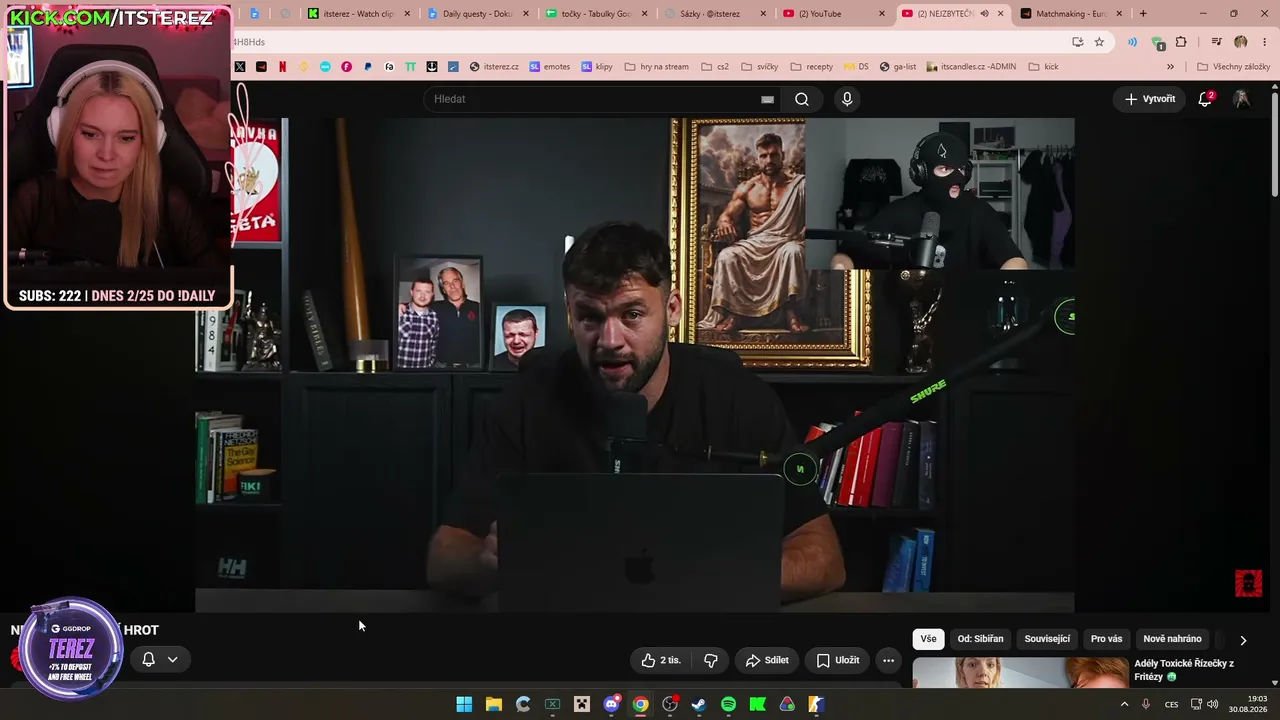Open the 'recepty' bookmarks folder

[811, 67]
